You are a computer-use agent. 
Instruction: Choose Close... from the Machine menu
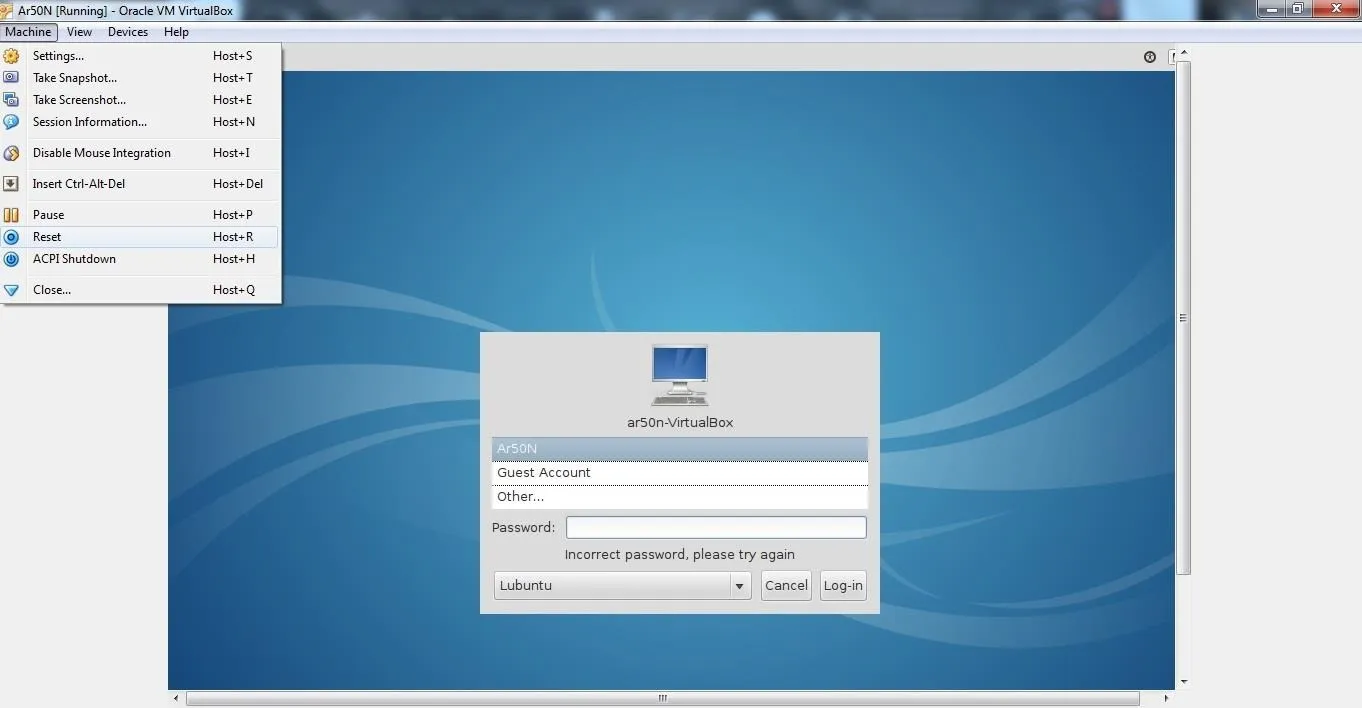[140, 290]
